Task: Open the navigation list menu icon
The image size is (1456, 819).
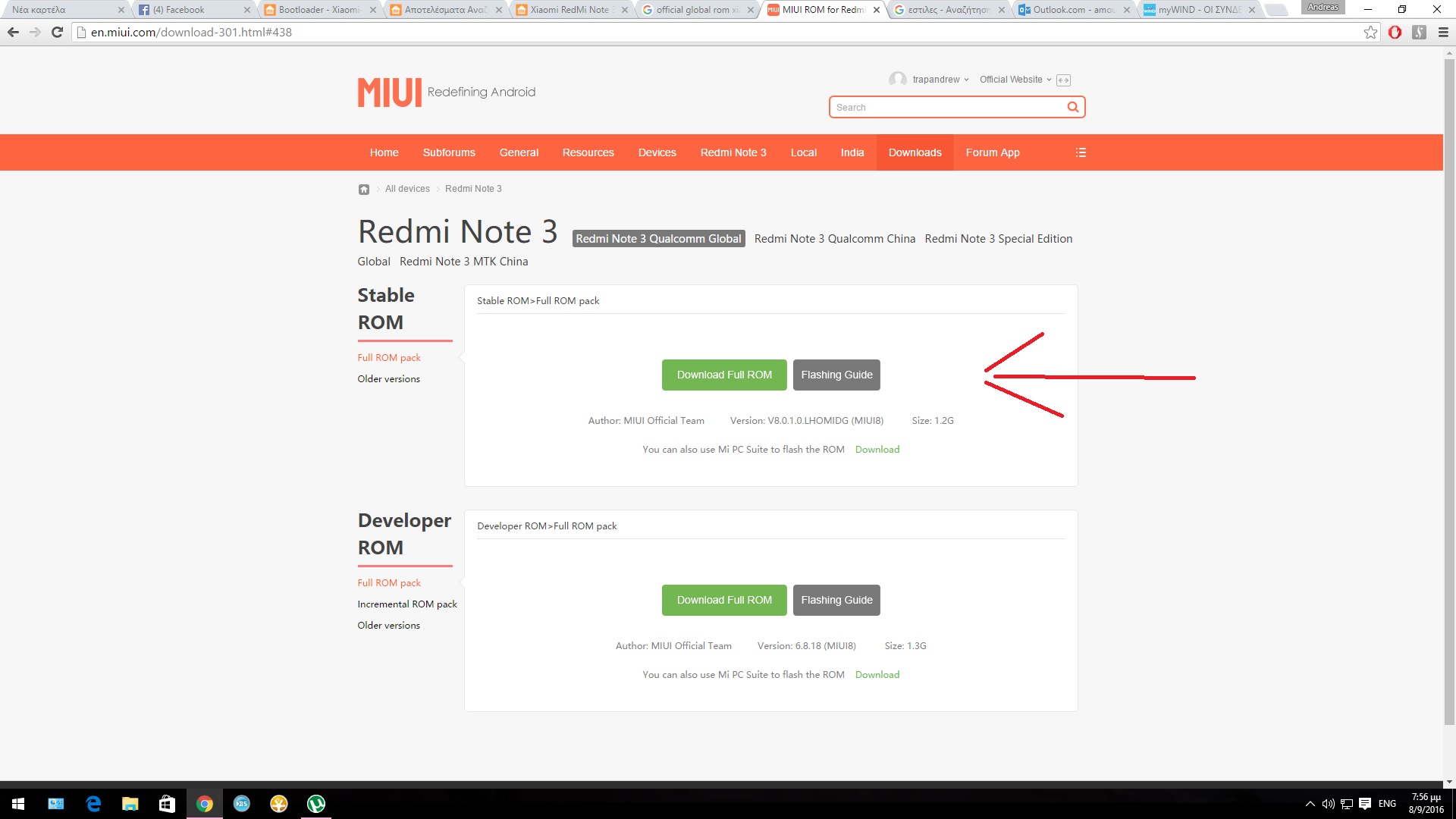Action: [x=1081, y=152]
